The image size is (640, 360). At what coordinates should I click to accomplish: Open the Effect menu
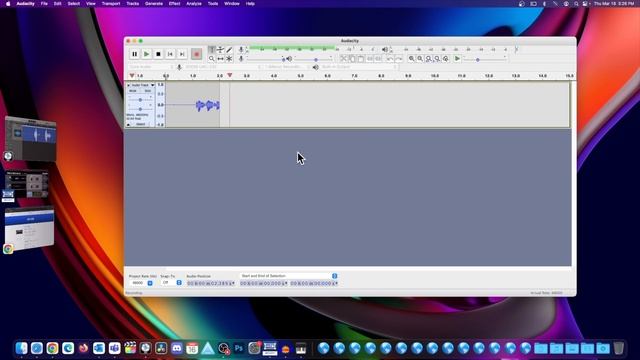coord(175,4)
